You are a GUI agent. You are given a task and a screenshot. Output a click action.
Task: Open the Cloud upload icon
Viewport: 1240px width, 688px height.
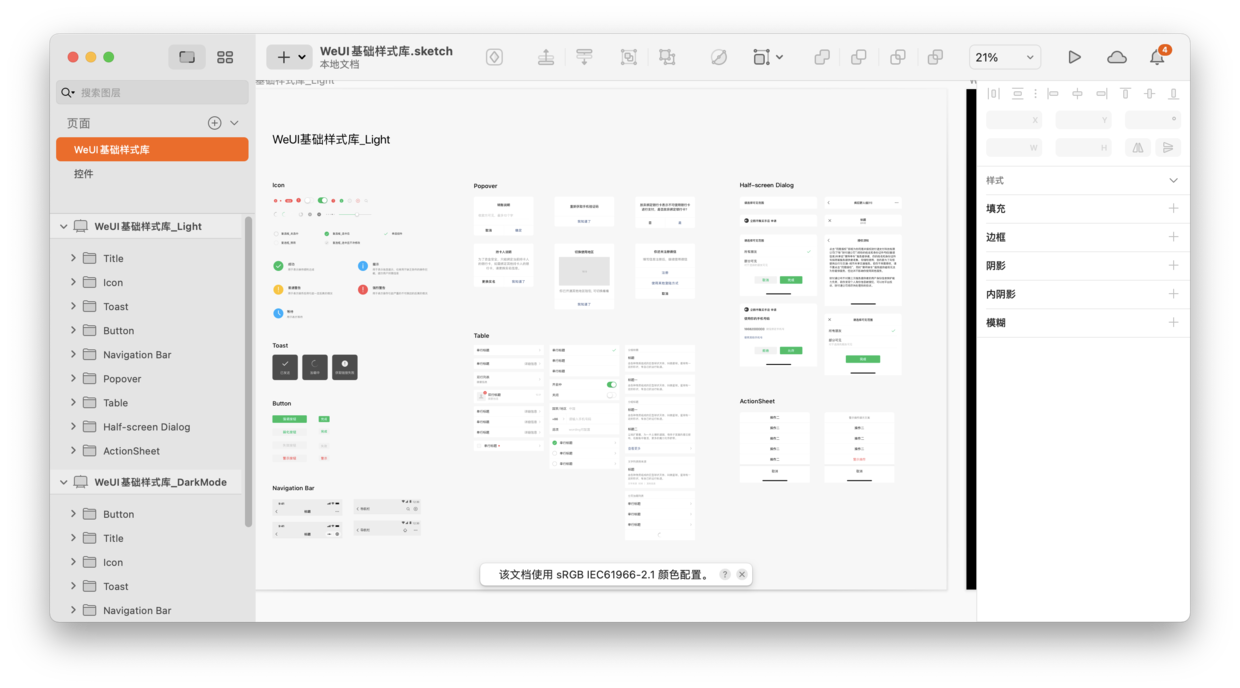1117,57
